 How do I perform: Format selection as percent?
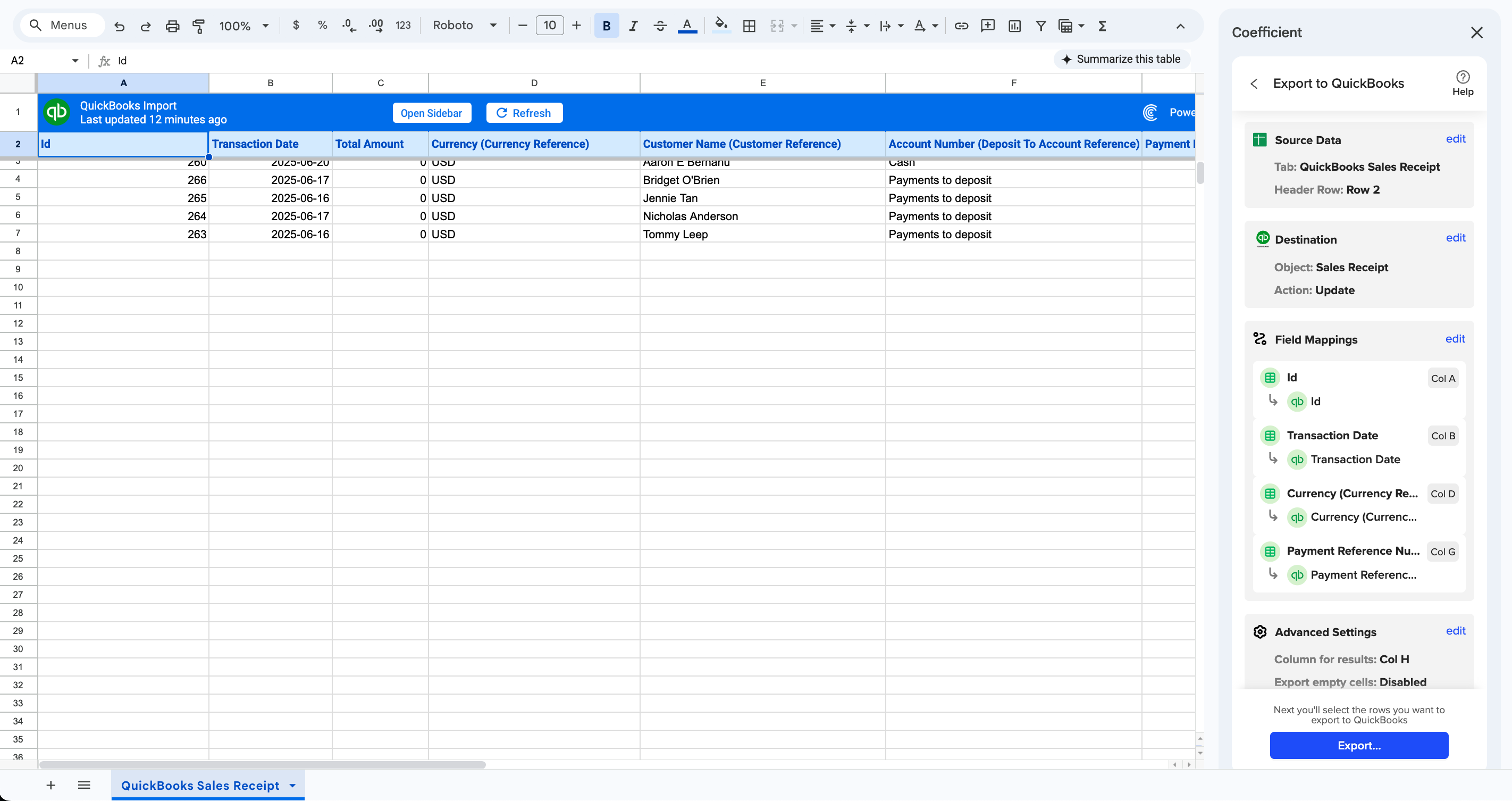tap(322, 25)
